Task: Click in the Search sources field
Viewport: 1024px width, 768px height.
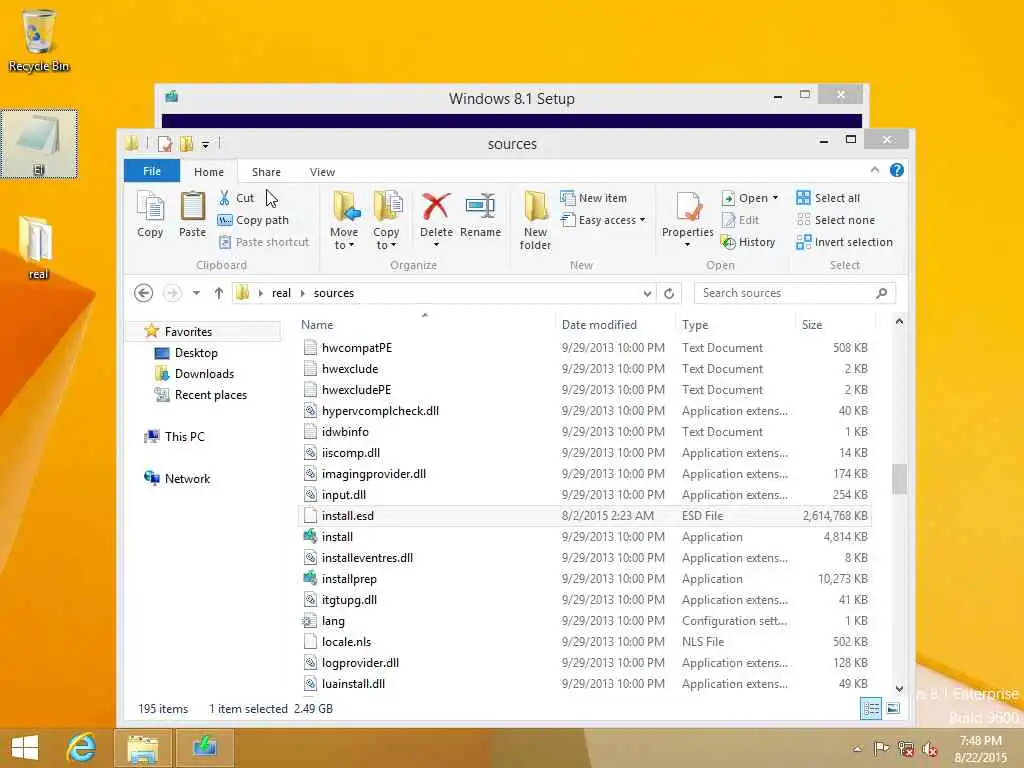Action: pos(784,293)
